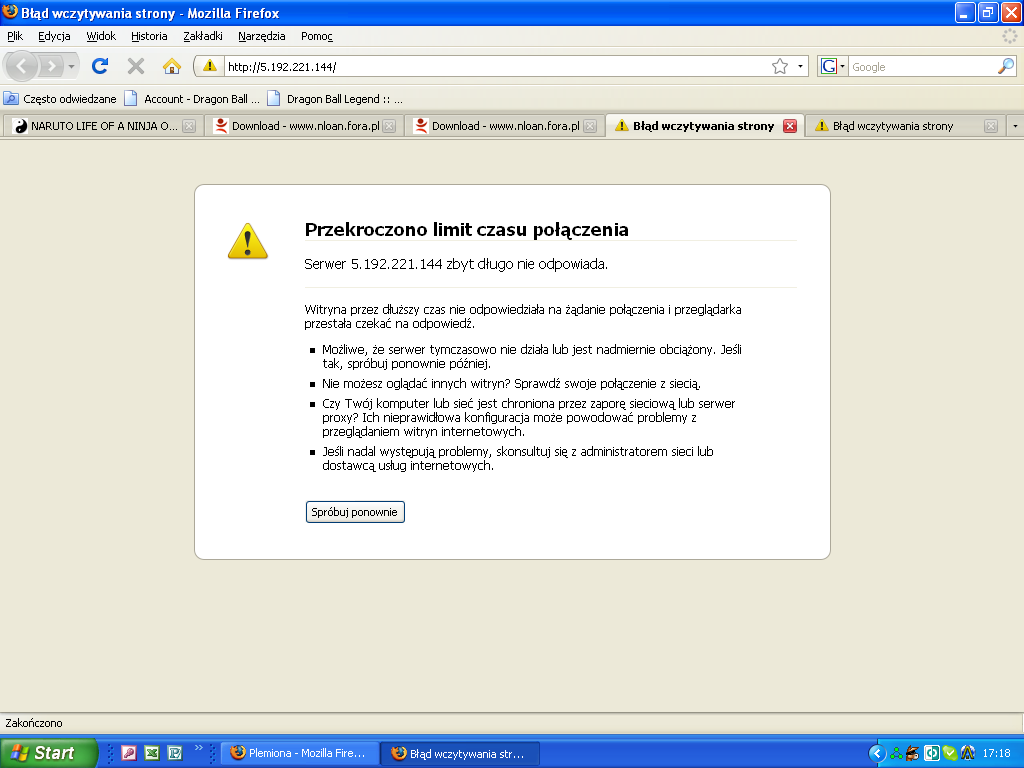
Task: Click the search magnifier icon
Action: pyautogui.click(x=1006, y=66)
